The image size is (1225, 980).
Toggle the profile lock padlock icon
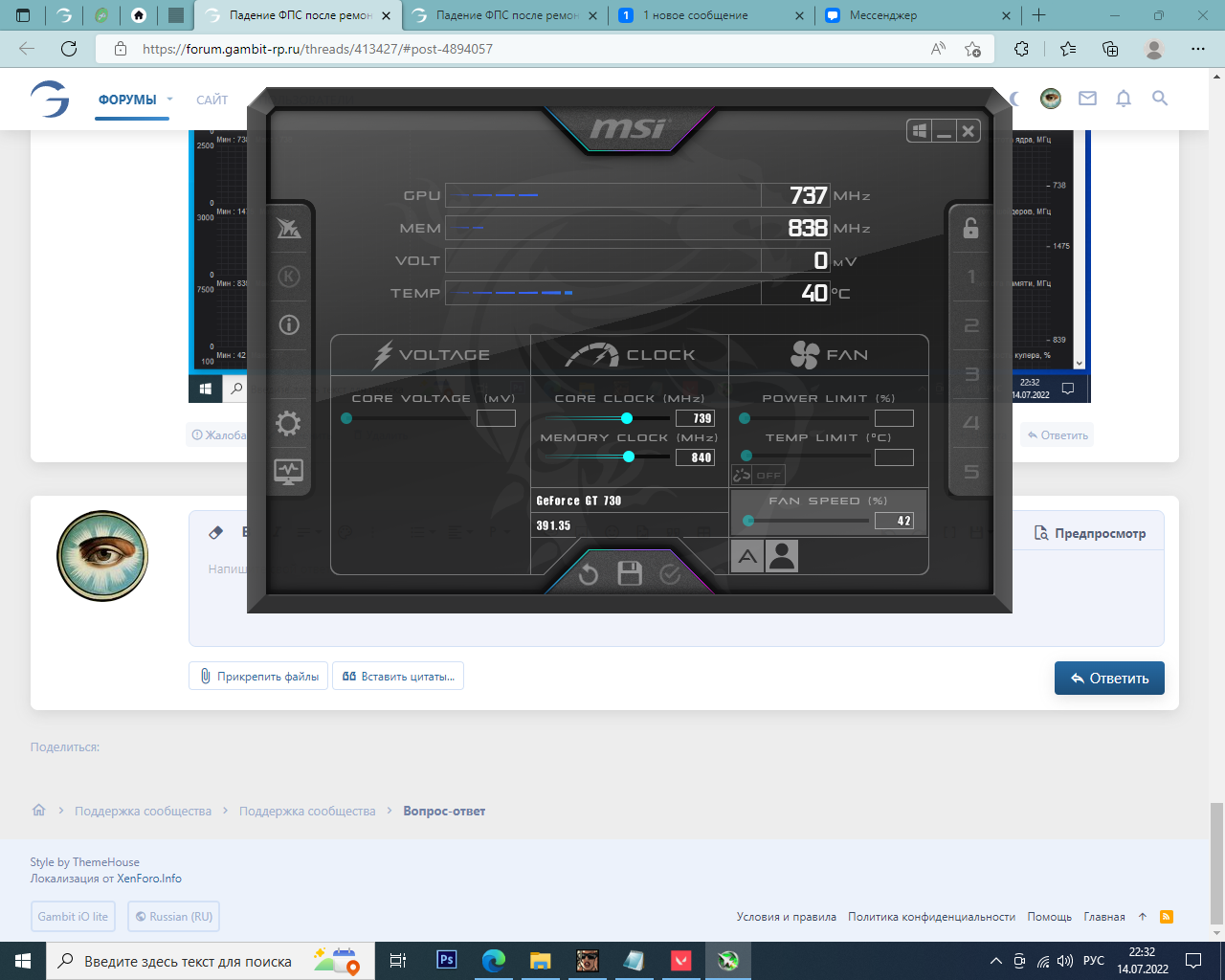coord(970,228)
